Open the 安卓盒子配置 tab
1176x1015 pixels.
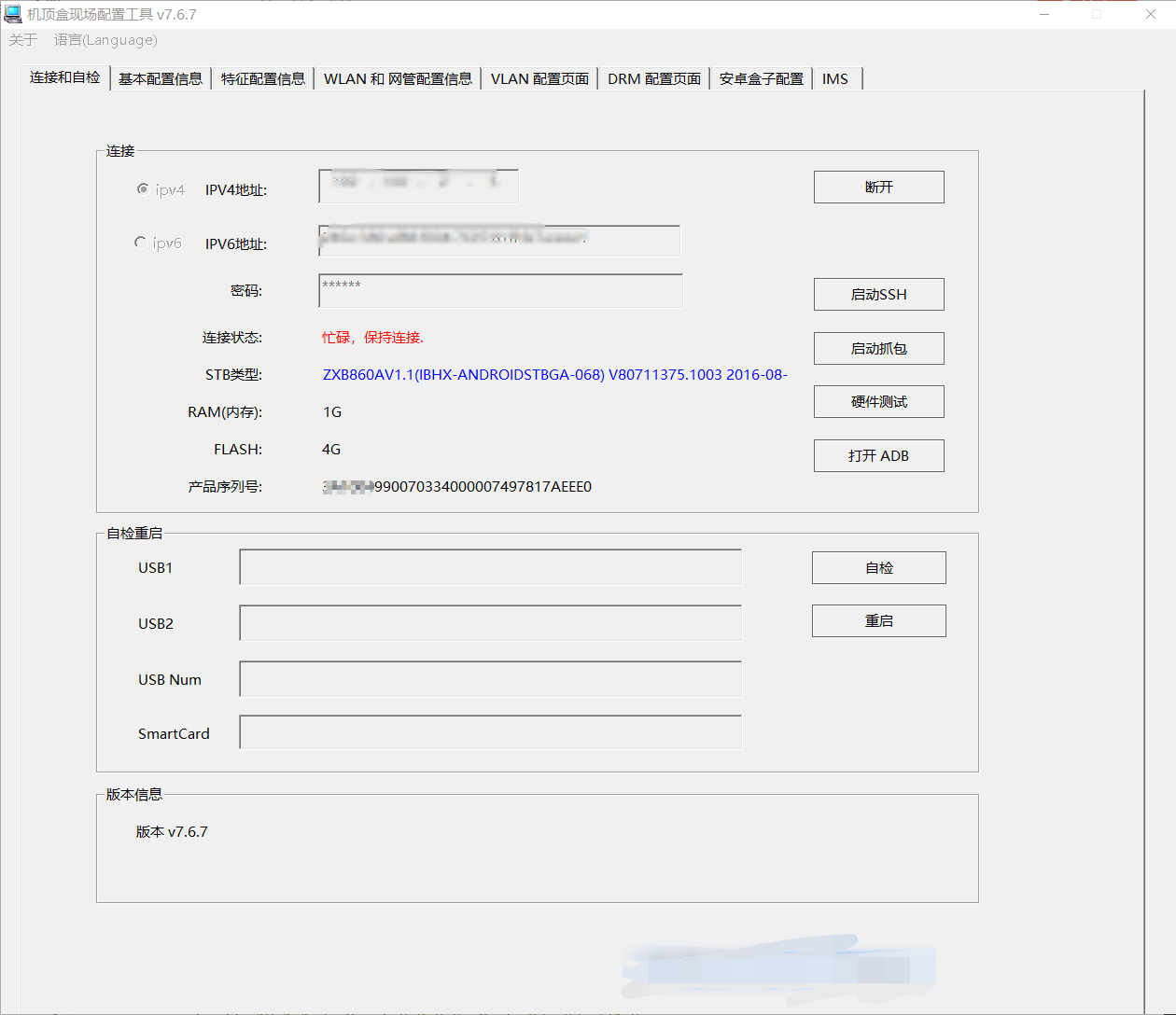tap(761, 78)
